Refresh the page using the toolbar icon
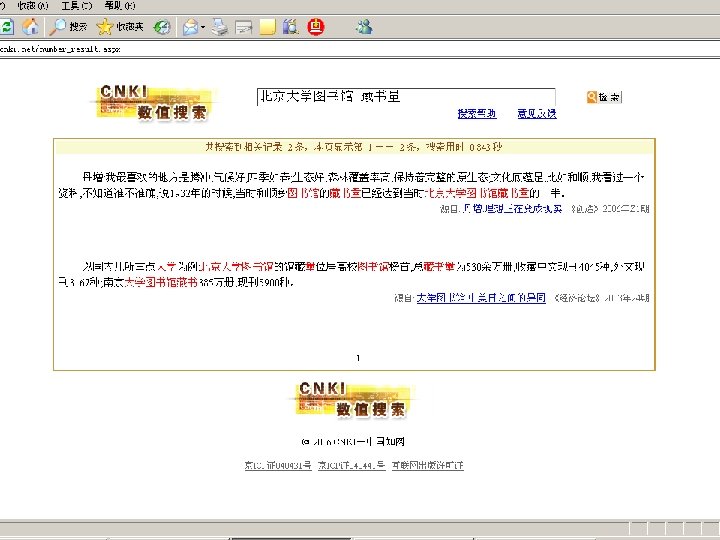 point(6,27)
